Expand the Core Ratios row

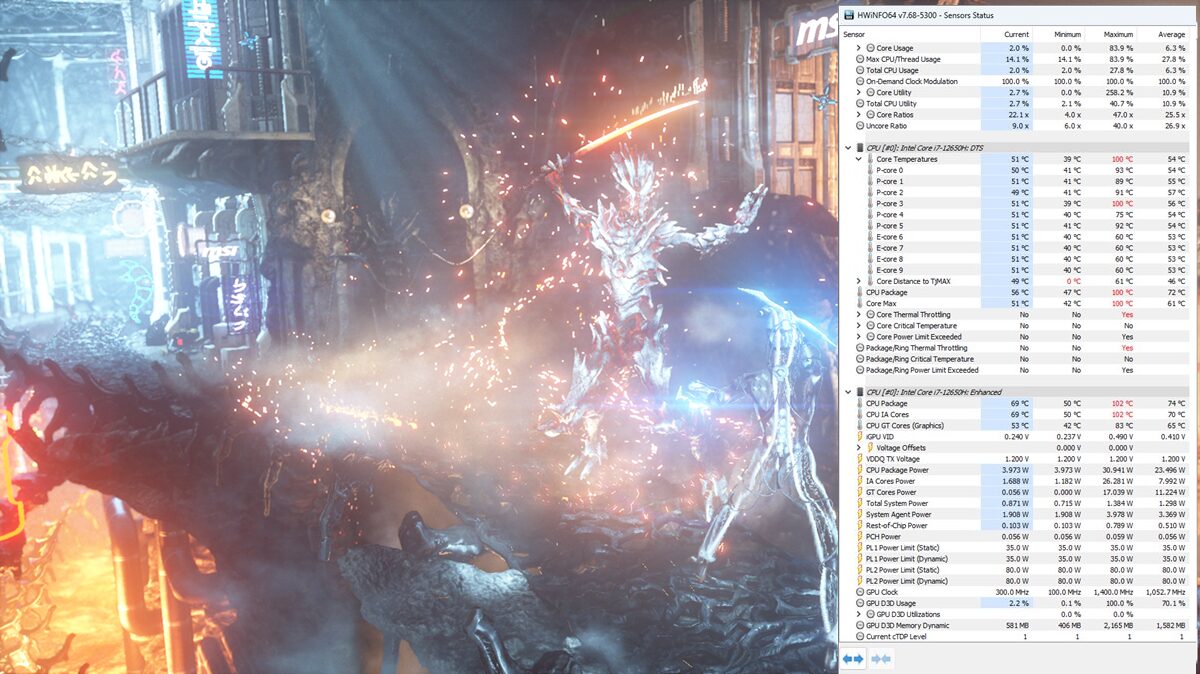click(x=858, y=114)
